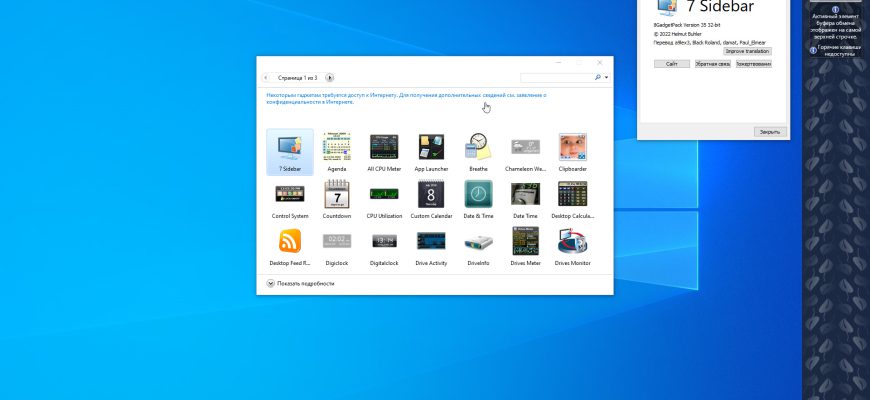
Task: Select the Chameleon Weather gadget
Action: (x=525, y=151)
